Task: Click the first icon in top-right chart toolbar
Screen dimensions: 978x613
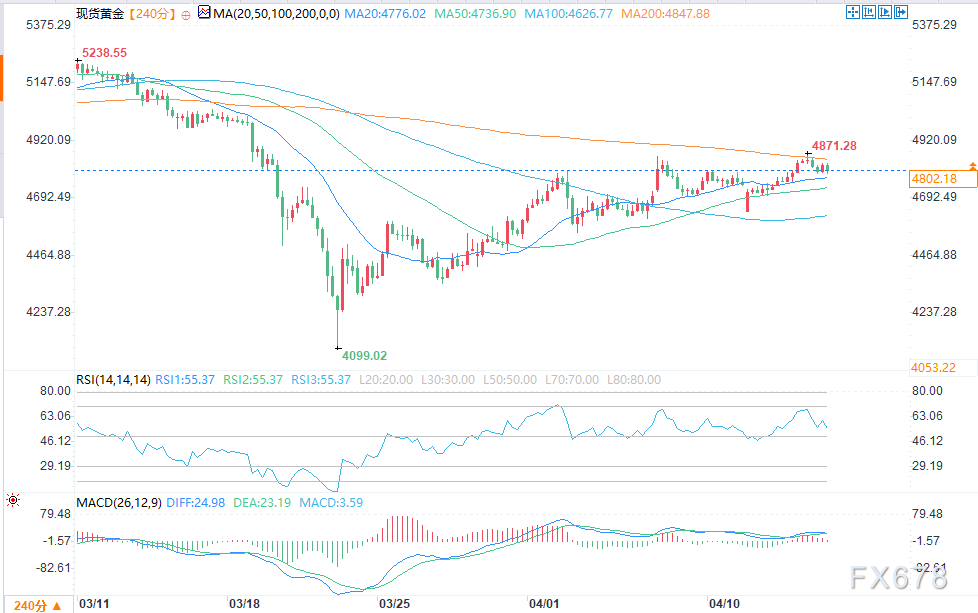Action: click(853, 13)
